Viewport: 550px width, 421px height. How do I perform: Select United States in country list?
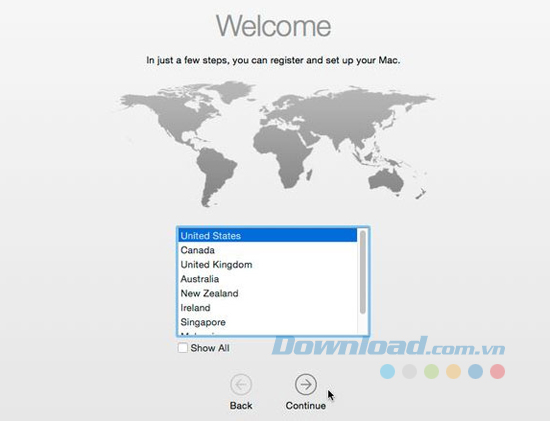coord(268,235)
